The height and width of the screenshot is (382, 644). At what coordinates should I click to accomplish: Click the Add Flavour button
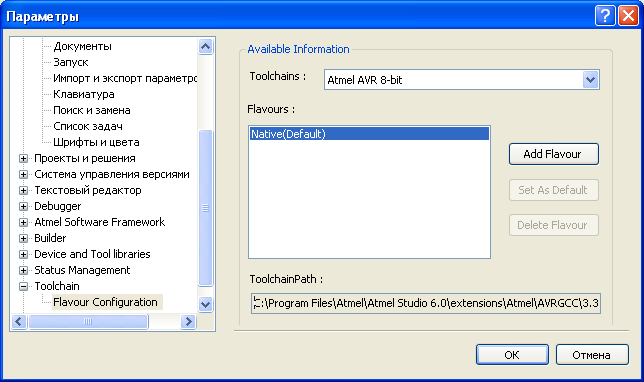(553, 154)
